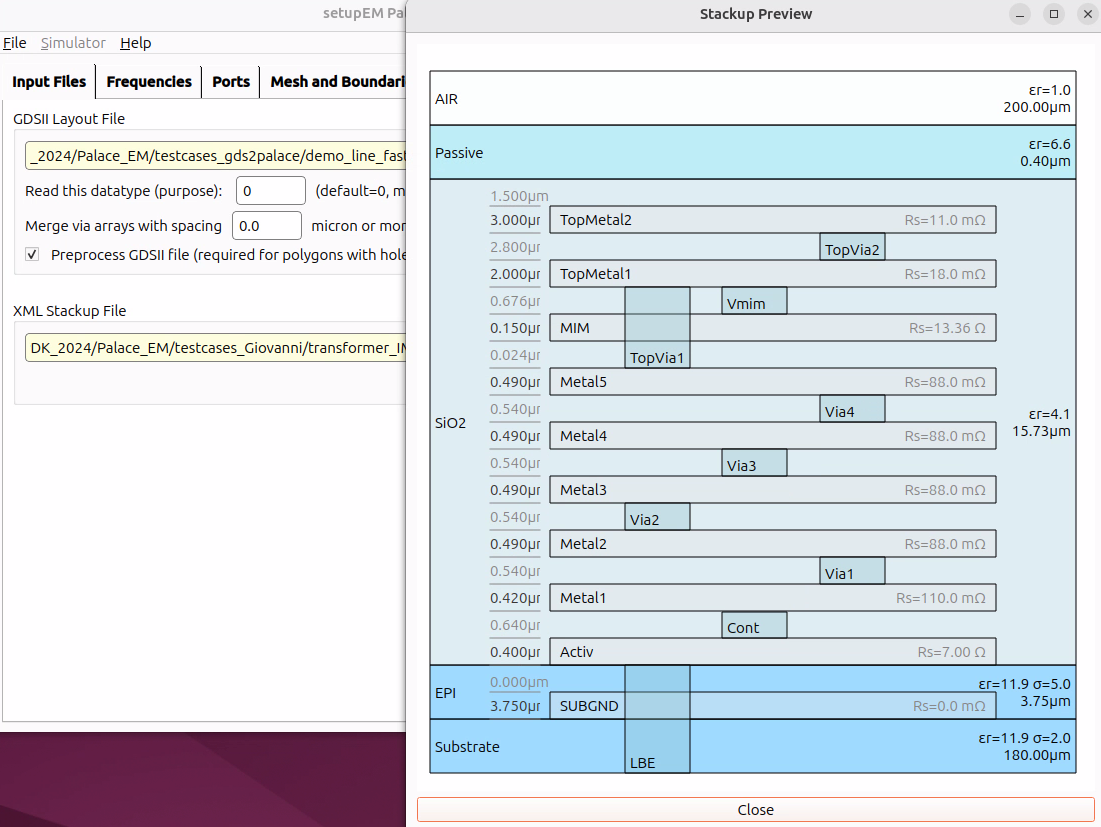Screen dimensions: 1101x827
Task: Click the TopVia2 via box
Action: coord(852,247)
